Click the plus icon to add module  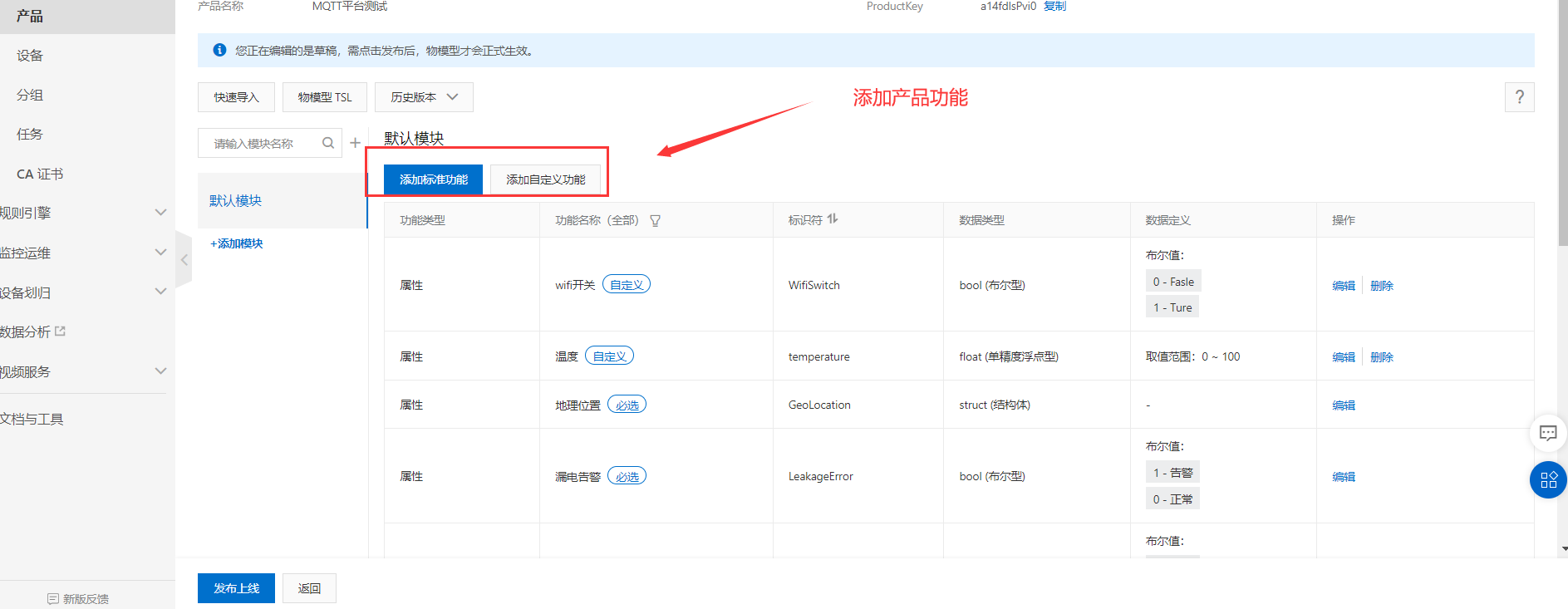[x=355, y=143]
